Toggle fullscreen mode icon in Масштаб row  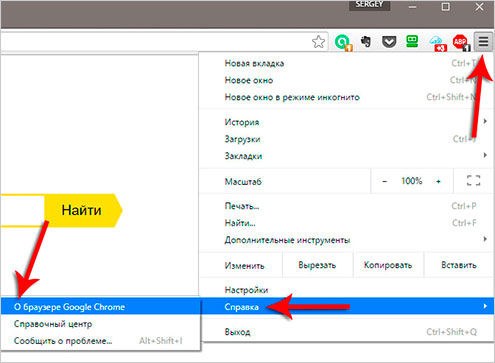click(x=473, y=181)
